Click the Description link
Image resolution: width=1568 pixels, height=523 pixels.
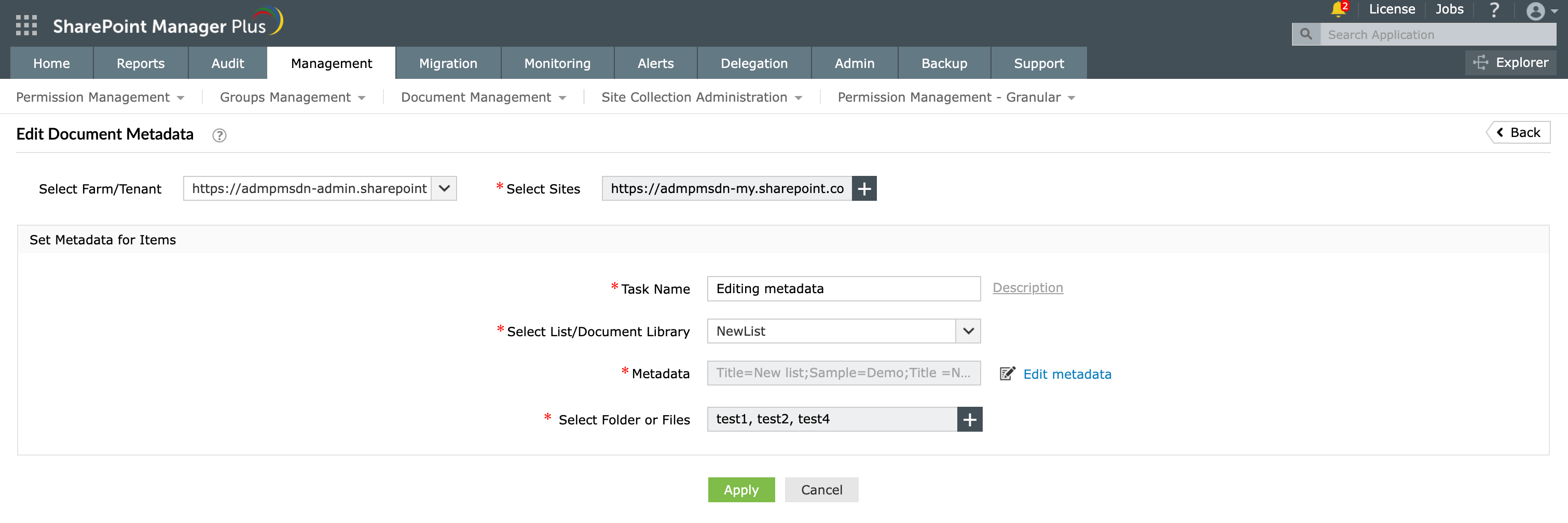coord(1027,288)
